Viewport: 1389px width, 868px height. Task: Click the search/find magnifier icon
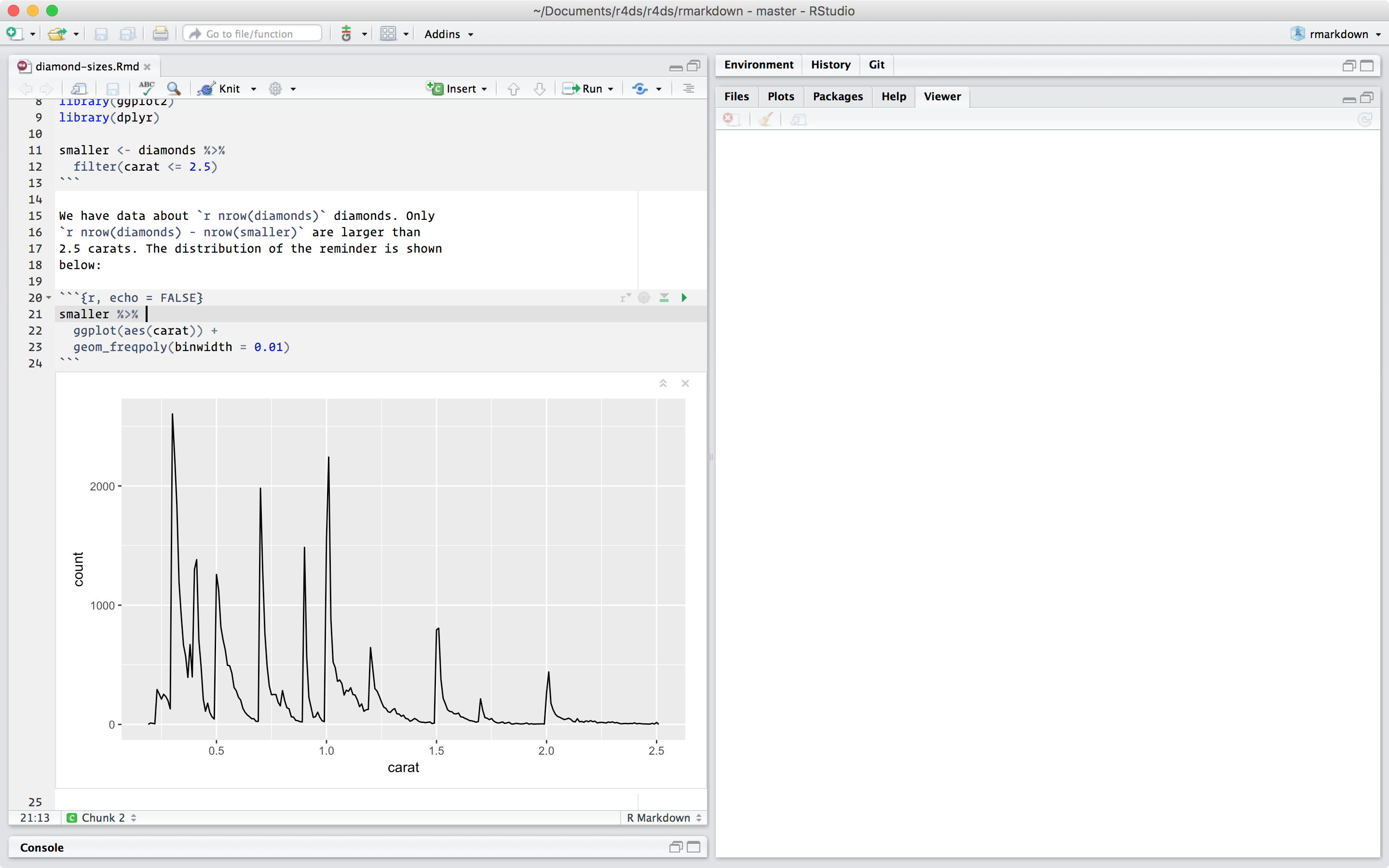(x=172, y=89)
